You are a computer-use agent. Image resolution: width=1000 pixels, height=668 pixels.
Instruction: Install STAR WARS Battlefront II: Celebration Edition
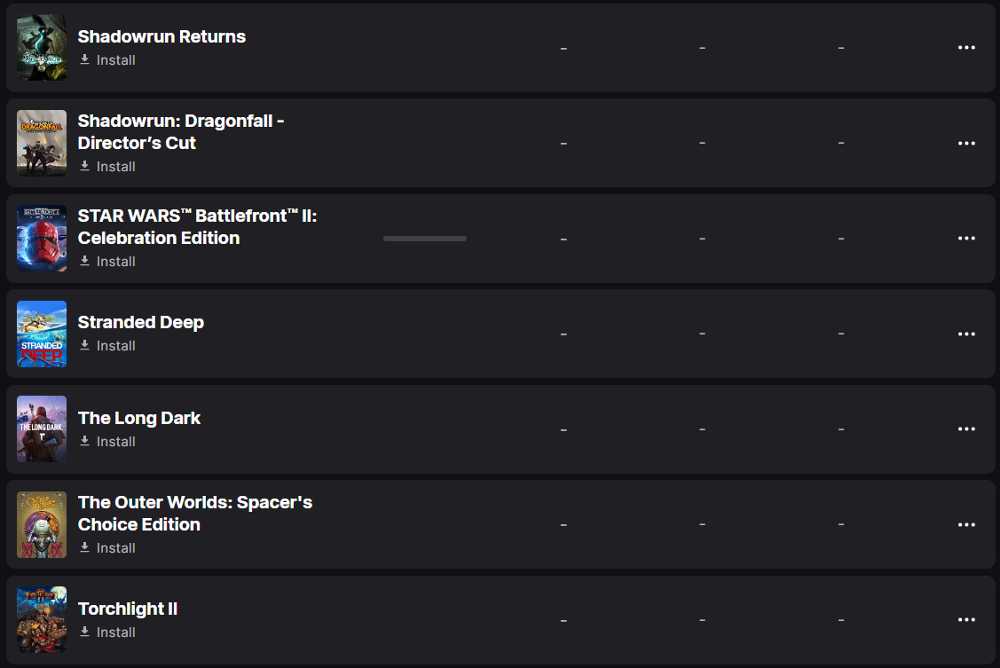click(x=107, y=262)
